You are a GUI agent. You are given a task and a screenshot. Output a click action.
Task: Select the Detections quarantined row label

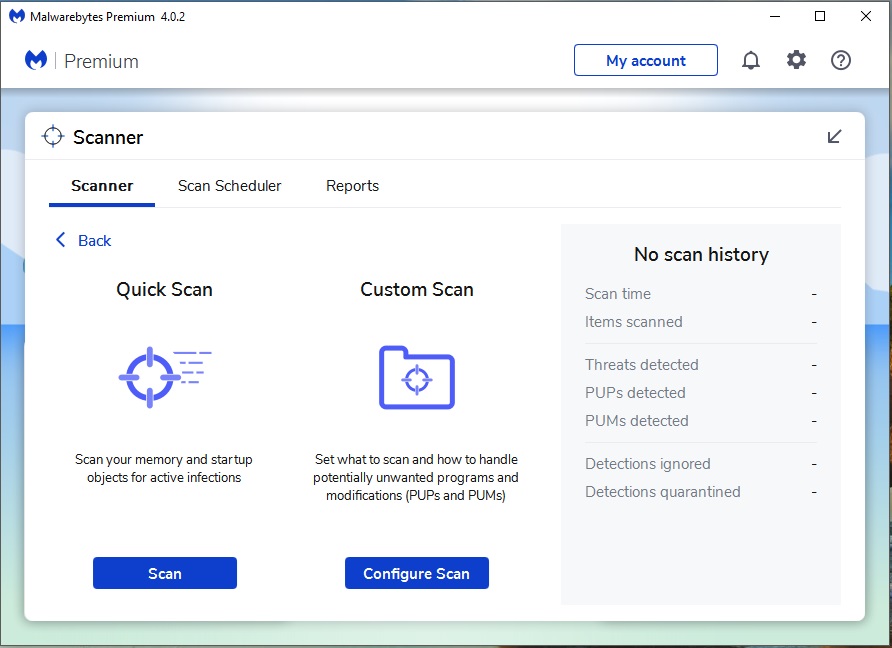[x=663, y=492]
